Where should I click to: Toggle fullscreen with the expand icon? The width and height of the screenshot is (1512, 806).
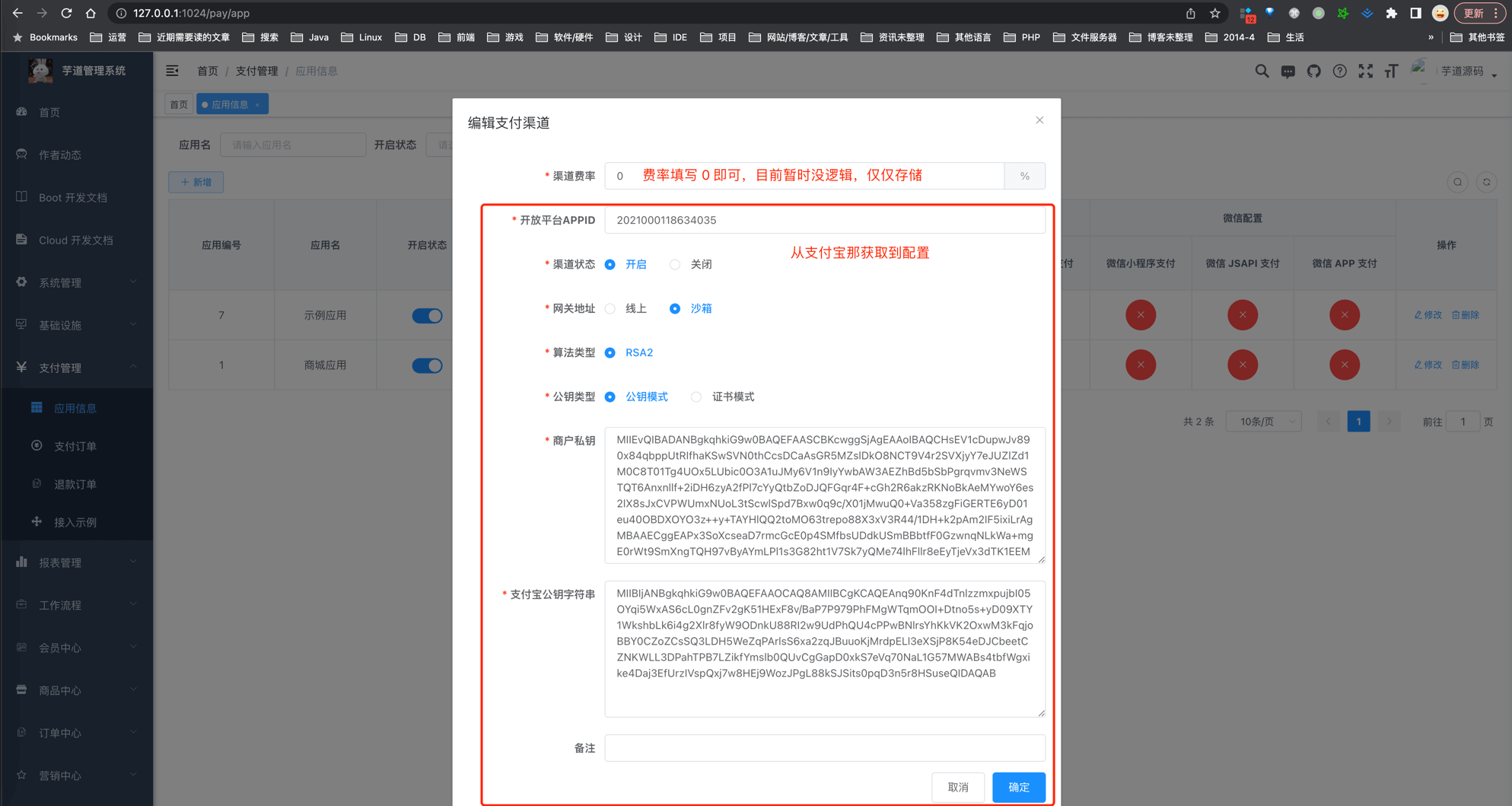pyautogui.click(x=1365, y=71)
